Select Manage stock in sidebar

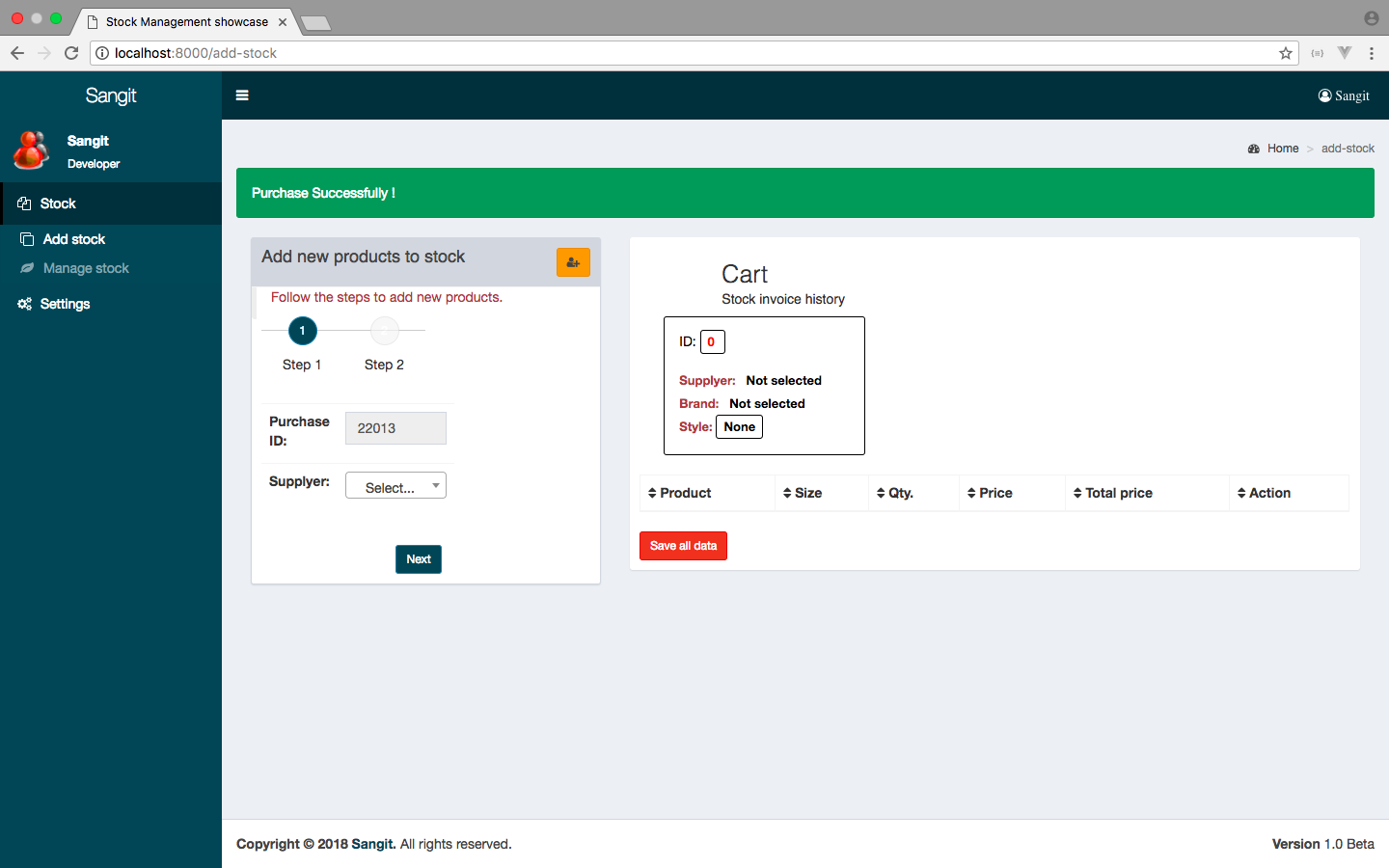point(86,268)
